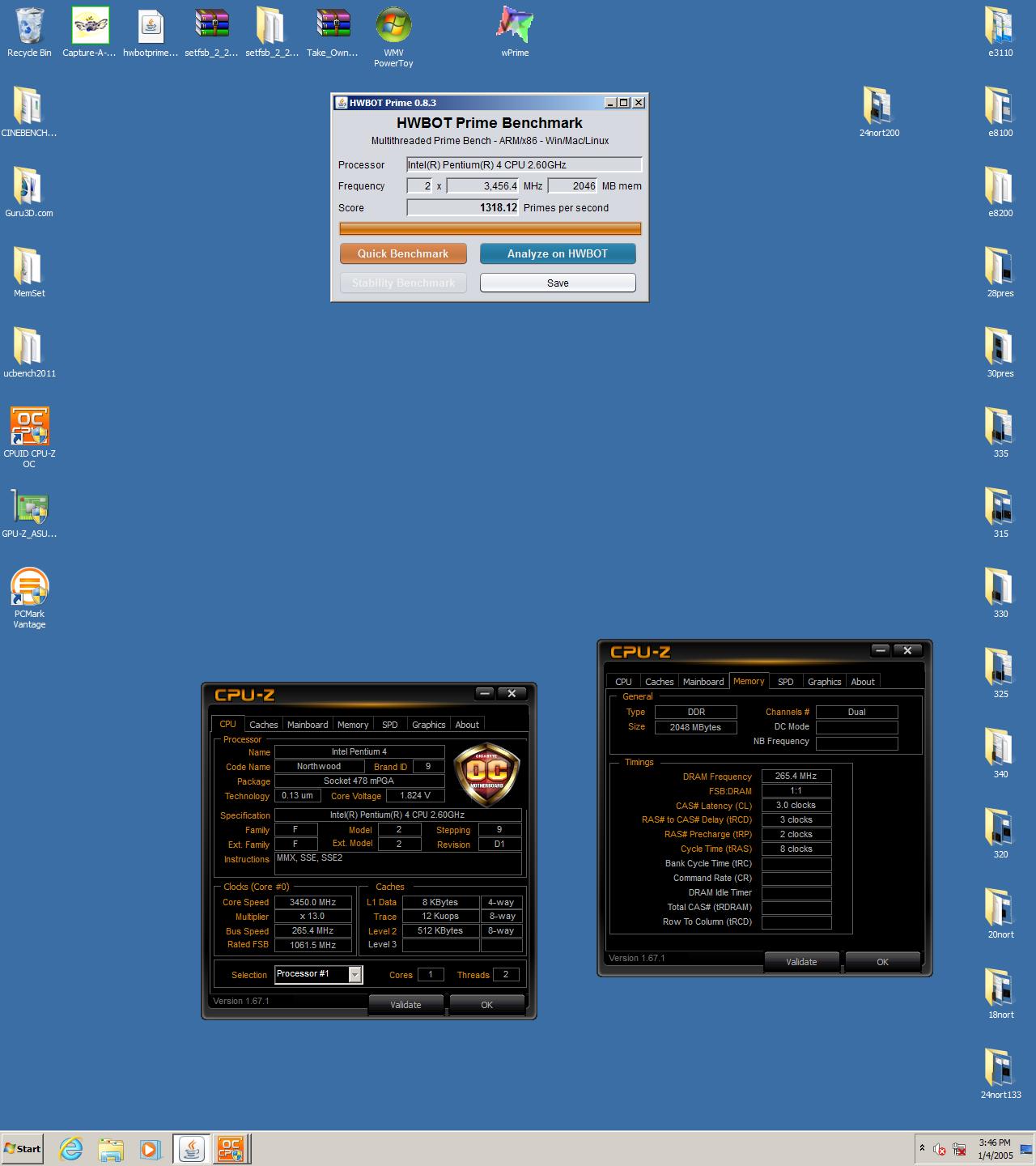The height and width of the screenshot is (1166, 1036).
Task: Click DRAM Frequency value 265.4 MHz
Action: tap(796, 776)
